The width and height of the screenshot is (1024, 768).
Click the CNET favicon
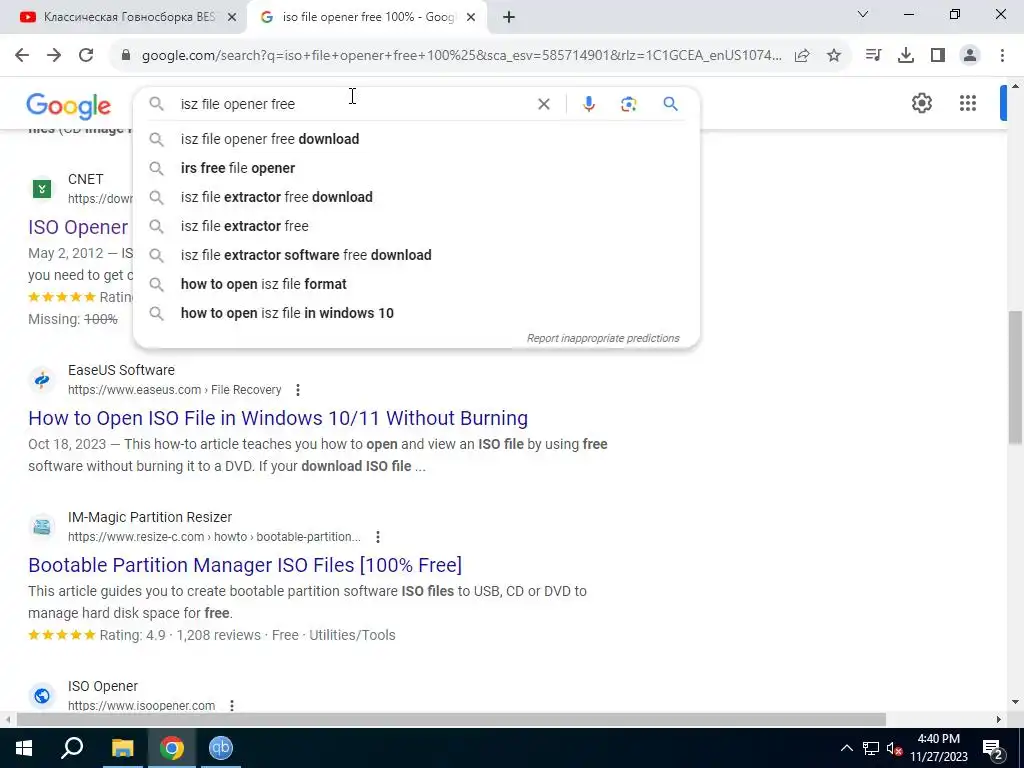[42, 189]
